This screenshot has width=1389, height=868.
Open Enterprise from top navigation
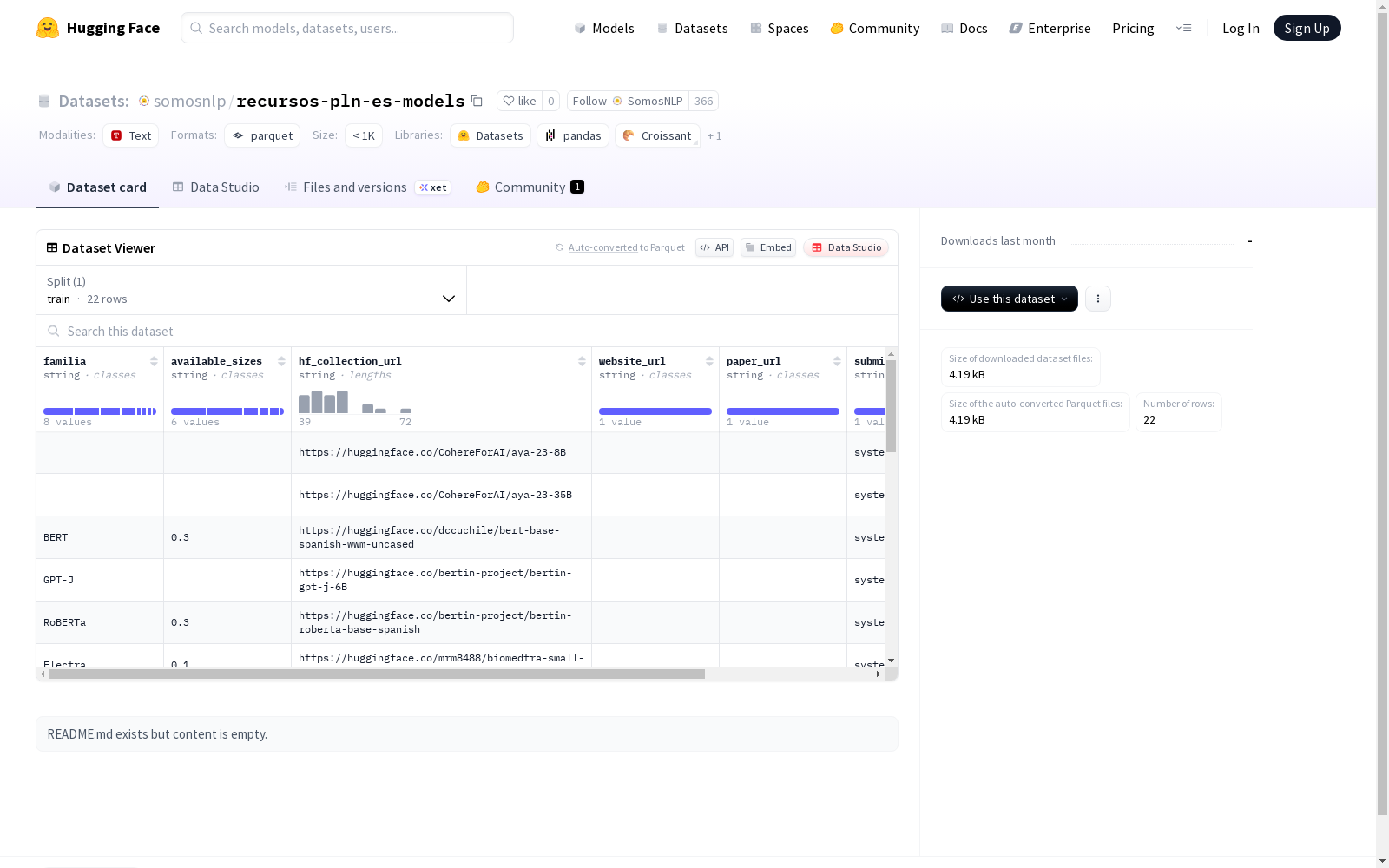[1050, 28]
